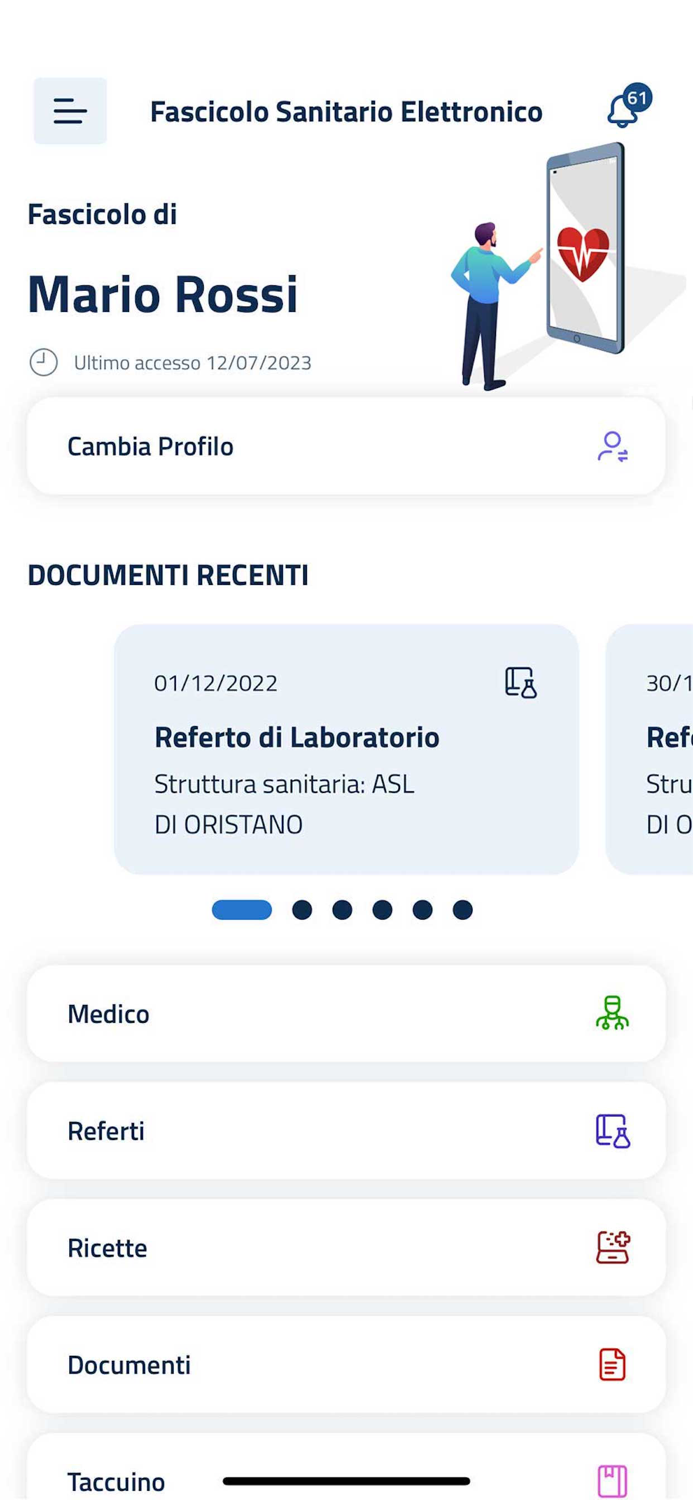Open the Documenti menu entry
This screenshot has width=693, height=1500.
point(346,1364)
